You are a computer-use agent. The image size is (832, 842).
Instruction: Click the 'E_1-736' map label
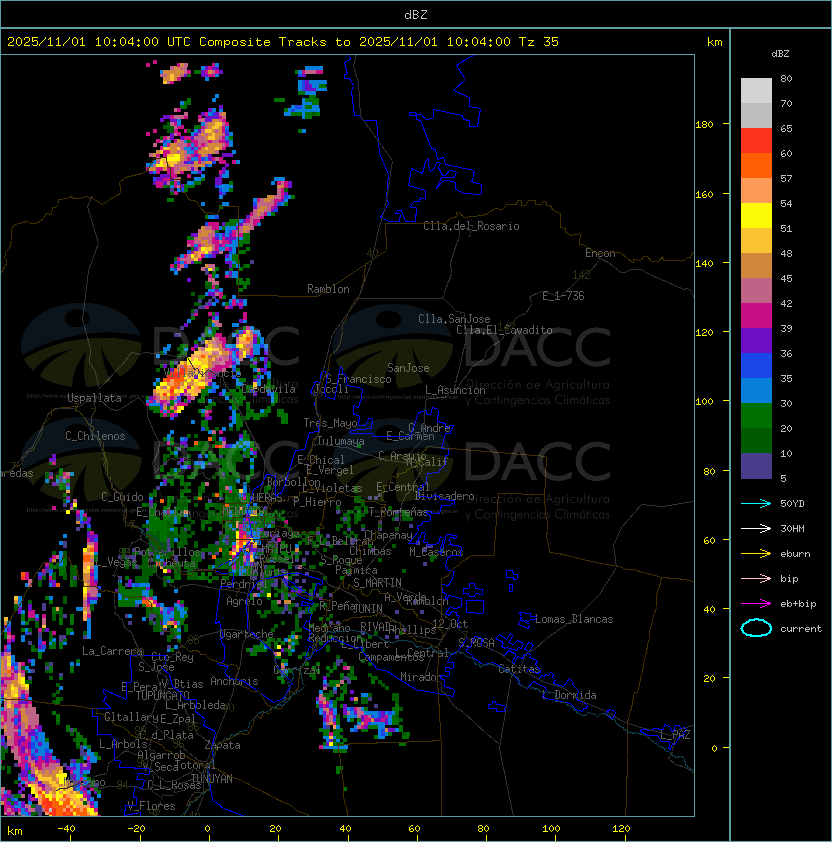click(563, 296)
